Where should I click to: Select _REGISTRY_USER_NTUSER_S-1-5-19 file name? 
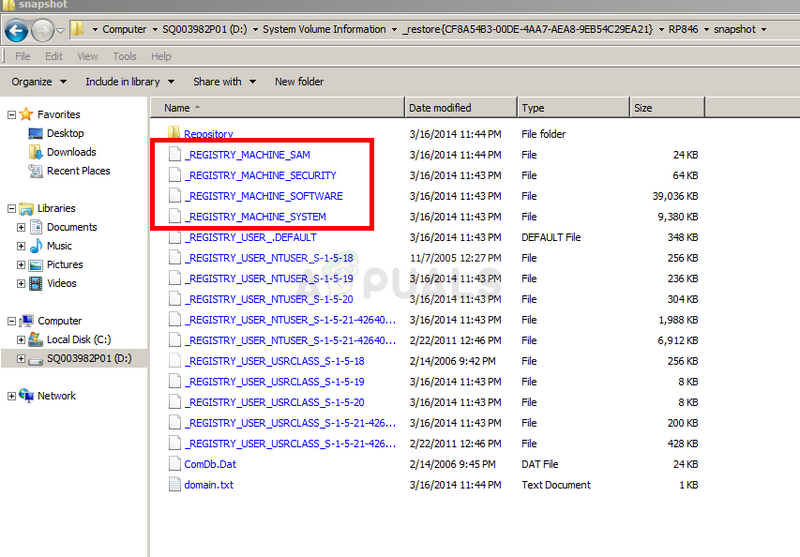click(269, 278)
